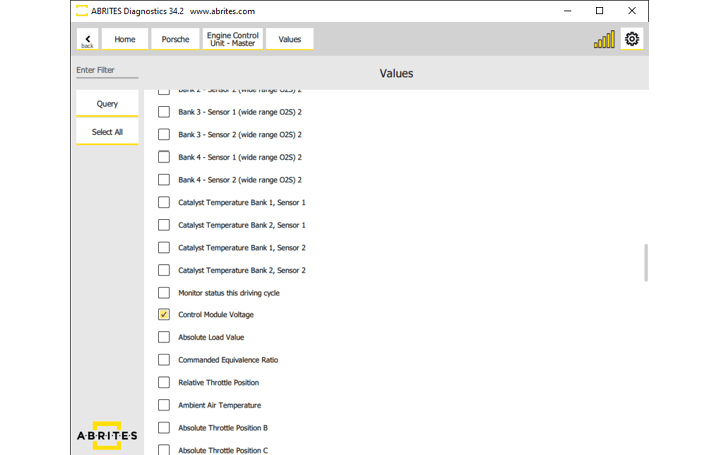Go to Home breadcrumb
The height and width of the screenshot is (455, 719).
coord(125,39)
